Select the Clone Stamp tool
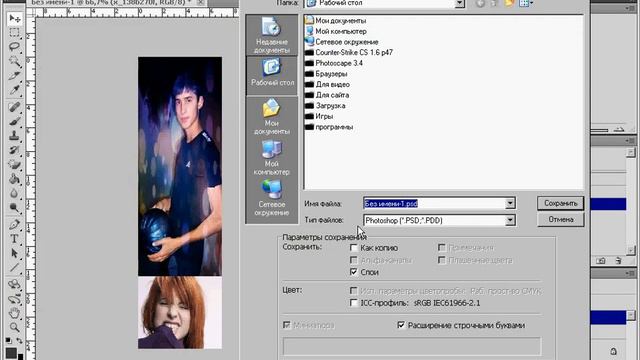The width and height of the screenshot is (640, 360). (x=15, y=136)
